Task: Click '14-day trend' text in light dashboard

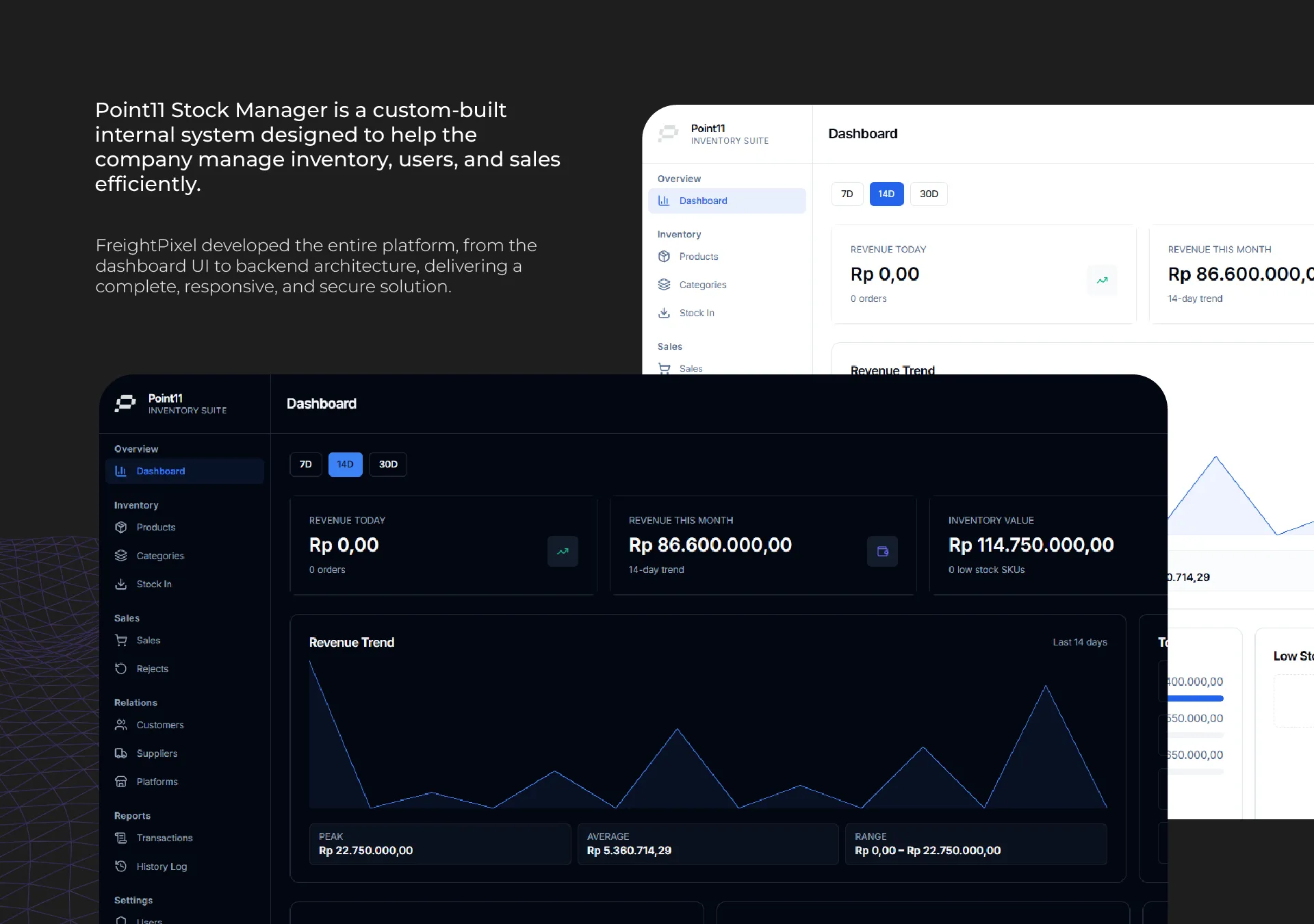Action: click(x=1196, y=298)
